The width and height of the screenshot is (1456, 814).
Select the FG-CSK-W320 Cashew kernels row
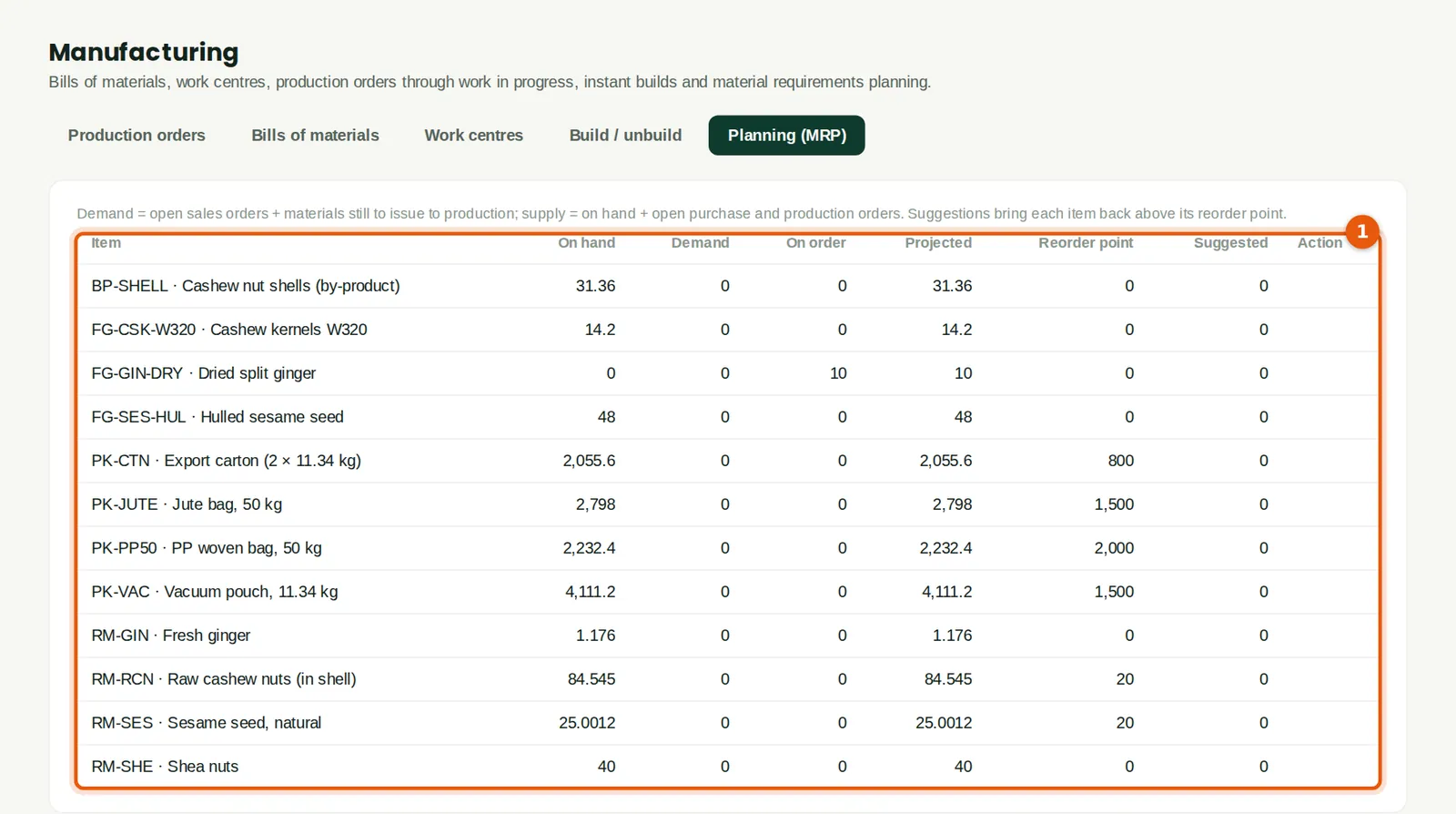click(x=728, y=330)
